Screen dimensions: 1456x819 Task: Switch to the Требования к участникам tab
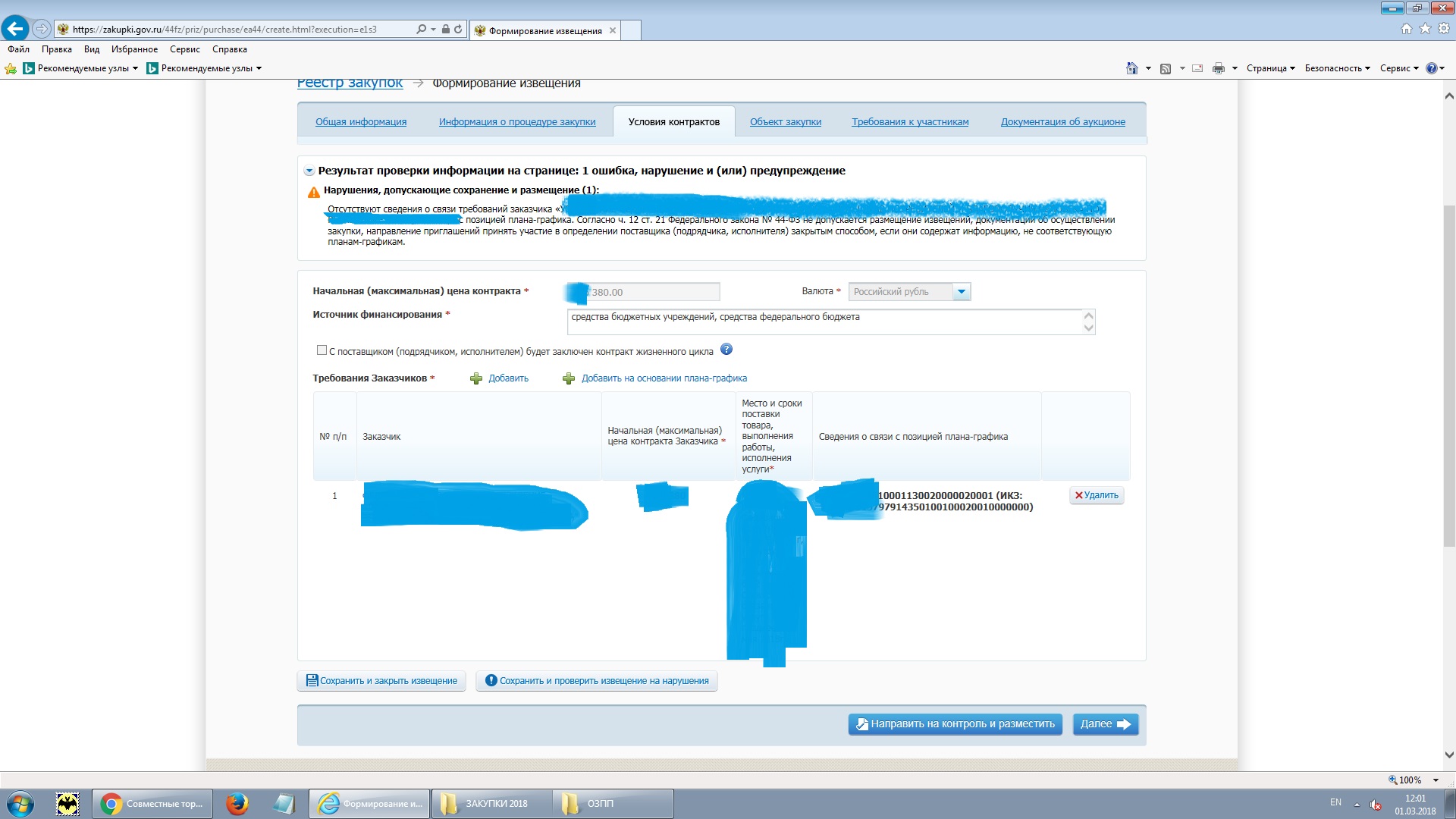[909, 122]
